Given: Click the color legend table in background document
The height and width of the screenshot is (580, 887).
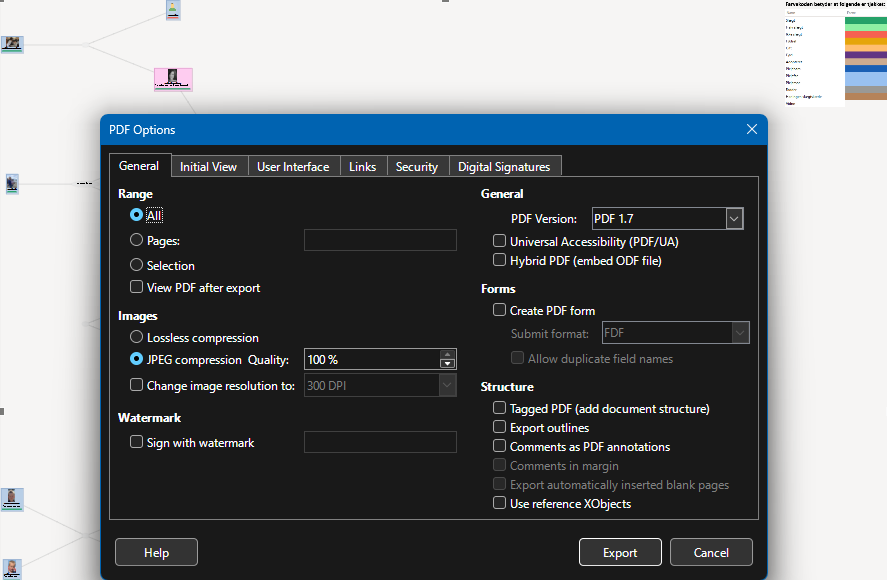Looking at the screenshot, I should (836, 54).
